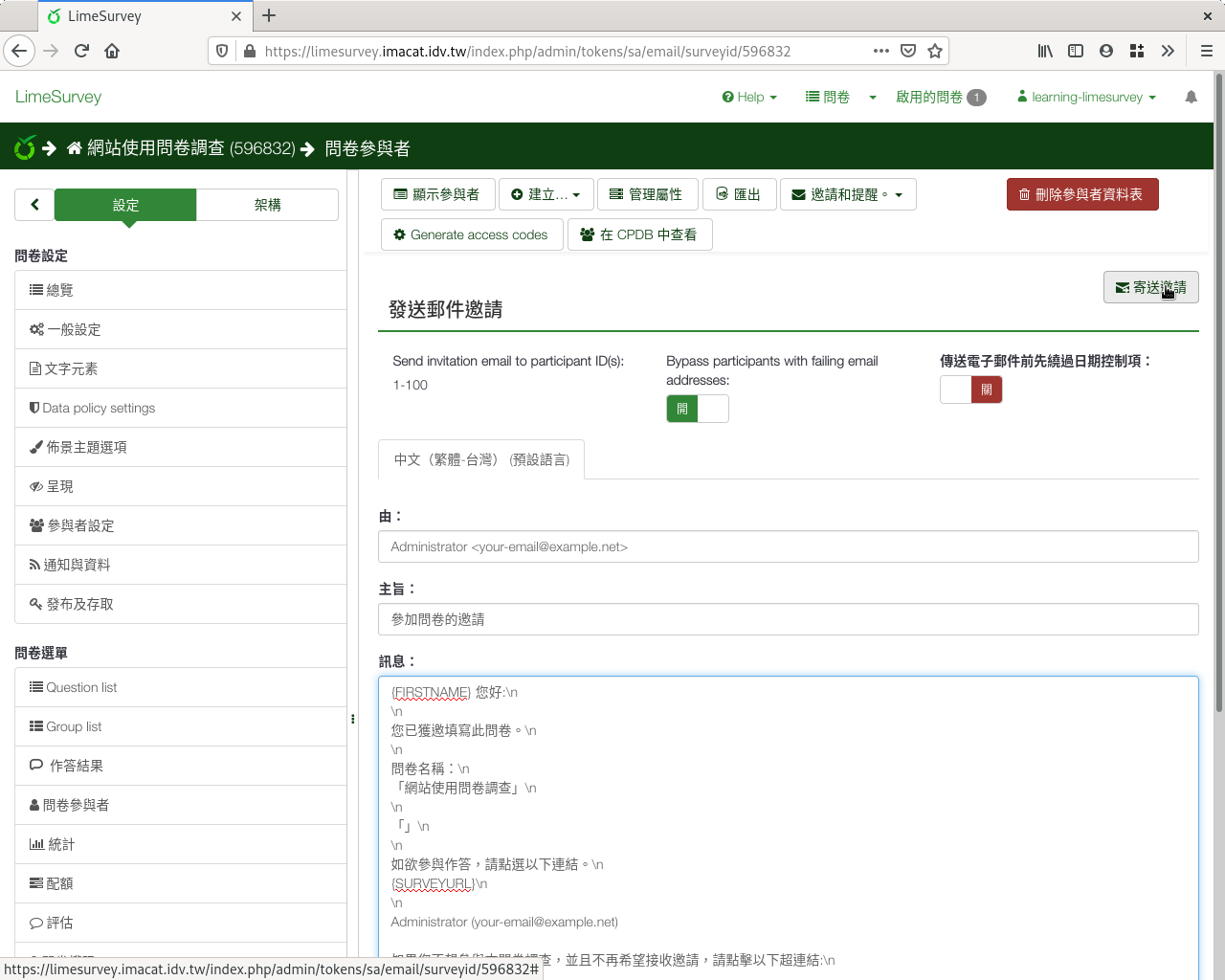The image size is (1225, 980).
Task: Open 配額 quotas
Action: (x=181, y=883)
